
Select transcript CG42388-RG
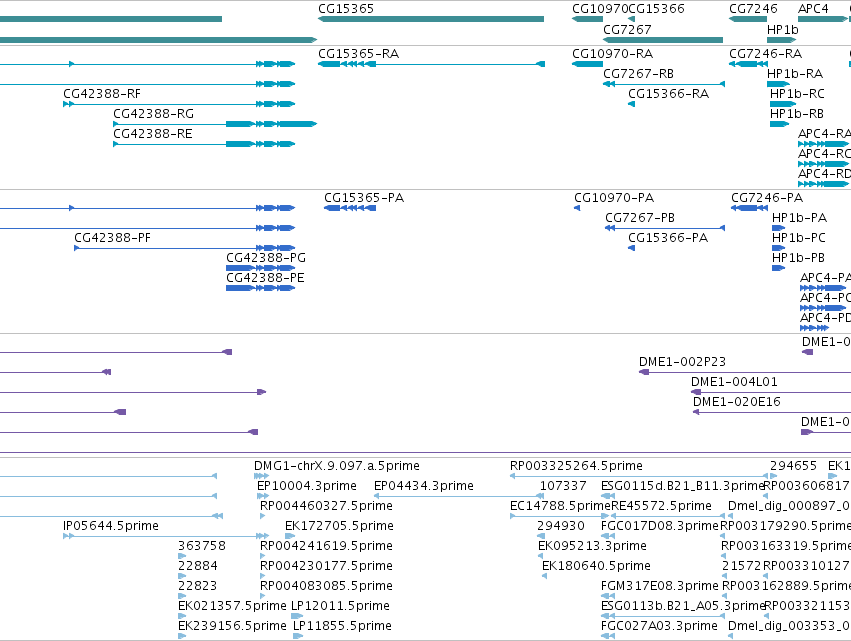point(215,124)
